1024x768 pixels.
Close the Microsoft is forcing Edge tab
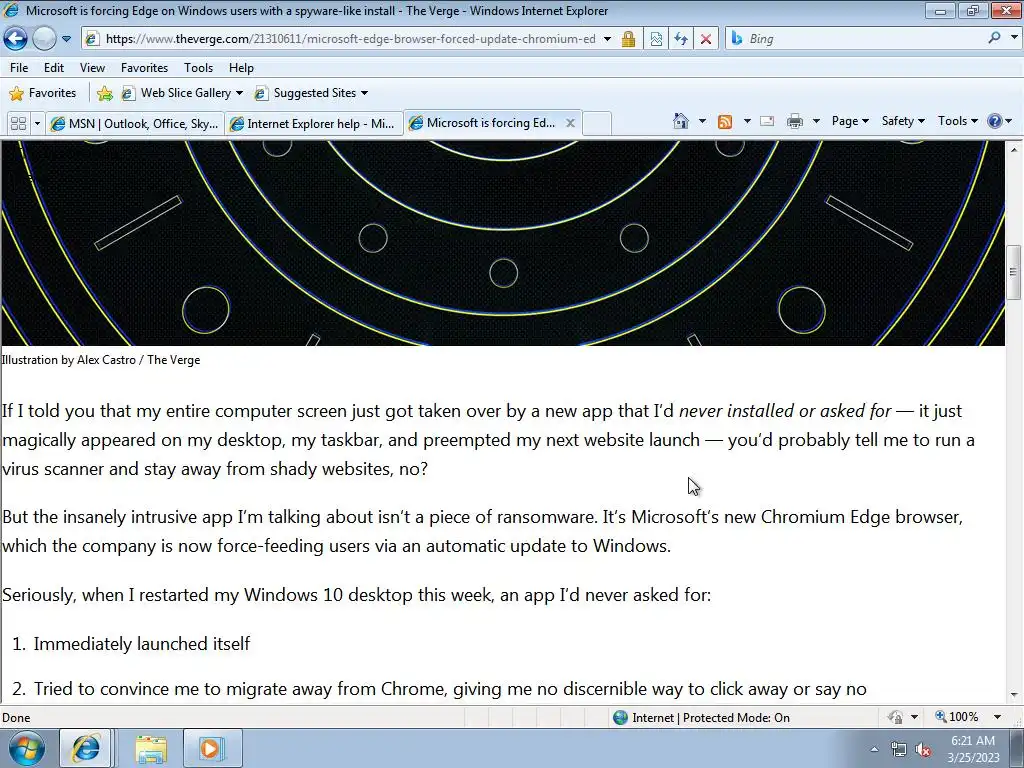pos(570,123)
